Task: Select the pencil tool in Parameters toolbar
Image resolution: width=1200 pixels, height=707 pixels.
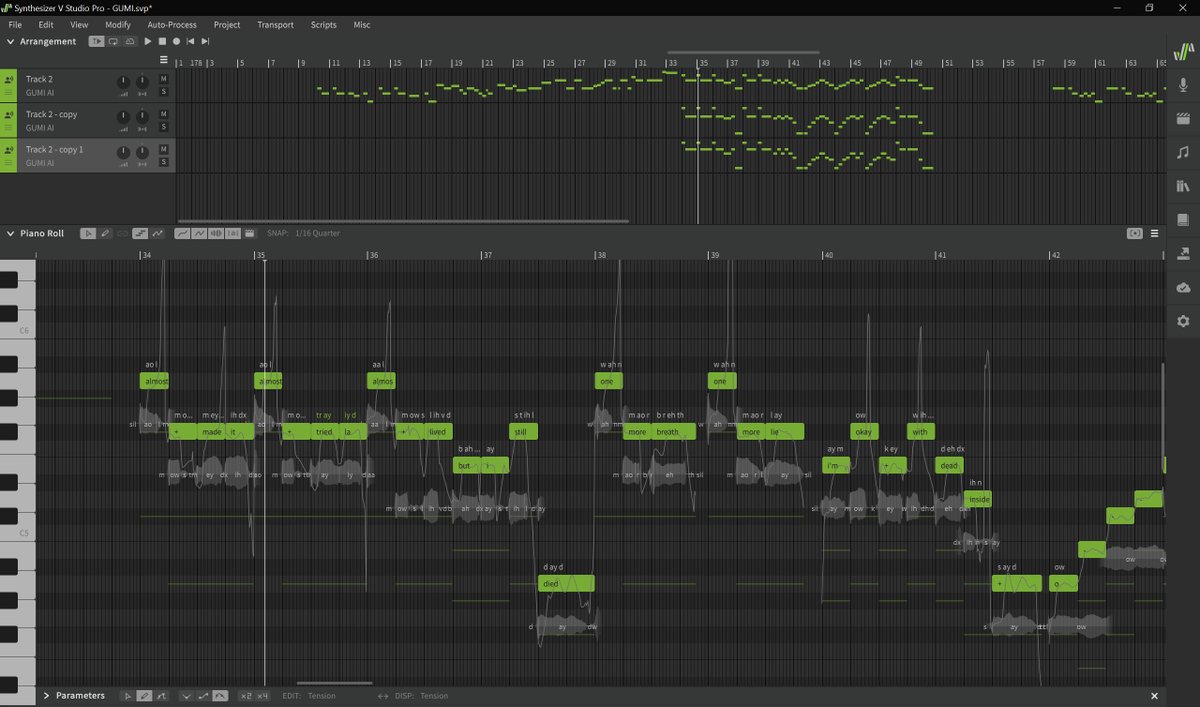Action: pos(144,696)
